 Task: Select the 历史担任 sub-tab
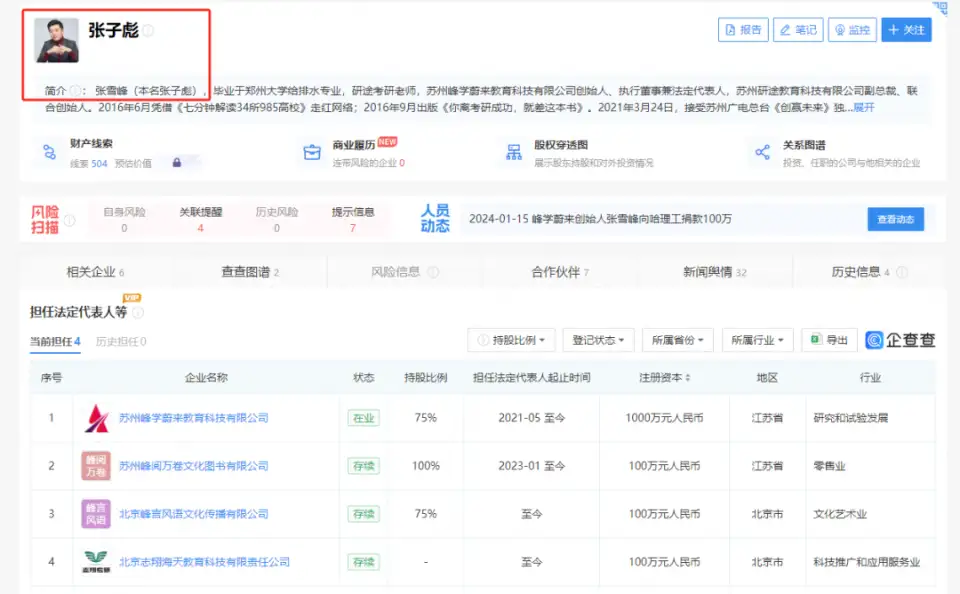[x=120, y=342]
